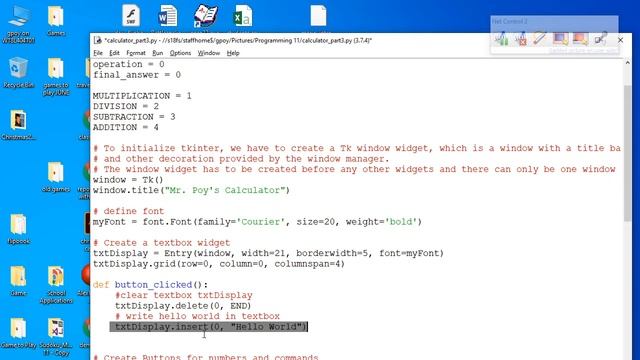Screen dimensions: 640x360
Task: Close the IDLE editor window
Action: [620, 40]
